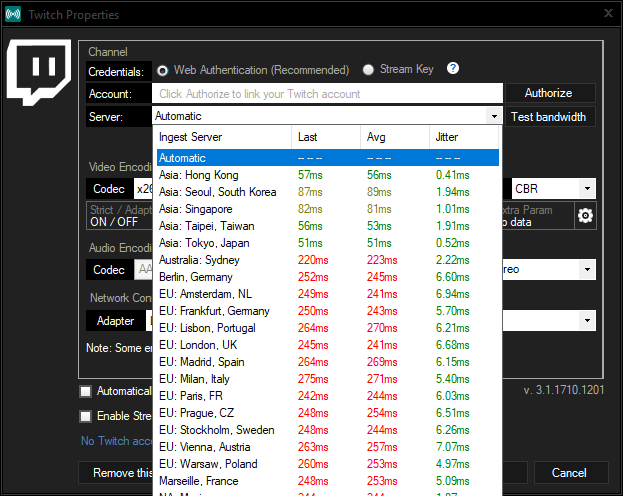Click 270ms average value for Lisbon
This screenshot has height=496, width=623.
382,328
